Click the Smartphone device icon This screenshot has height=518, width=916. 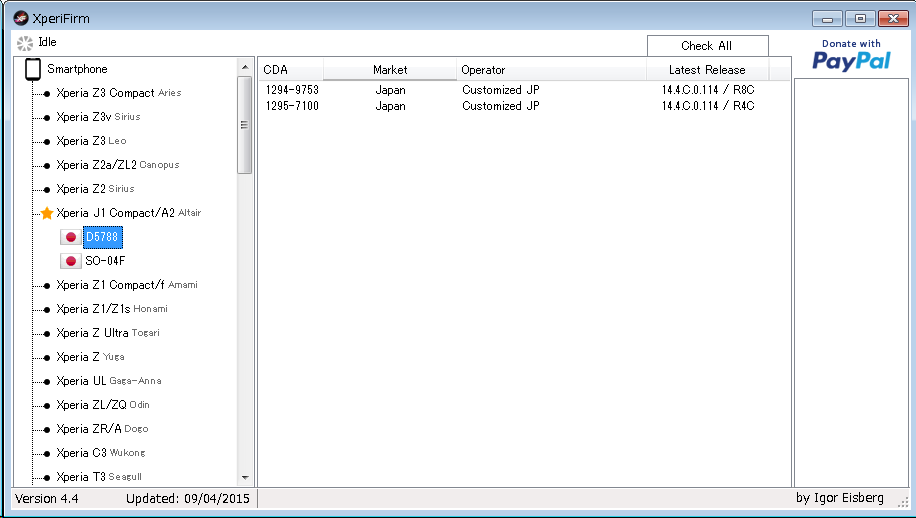(x=33, y=69)
